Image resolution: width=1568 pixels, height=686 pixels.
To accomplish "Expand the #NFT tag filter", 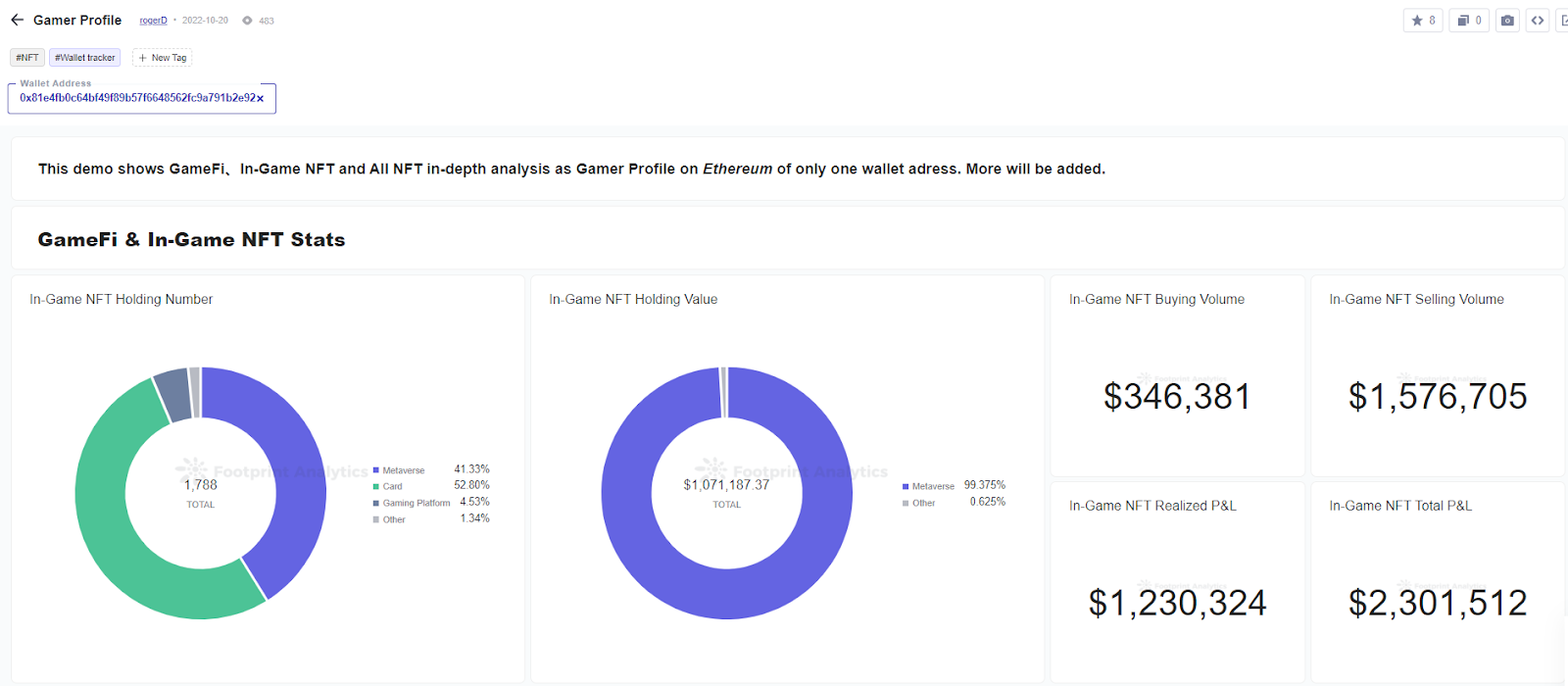I will (x=26, y=57).
